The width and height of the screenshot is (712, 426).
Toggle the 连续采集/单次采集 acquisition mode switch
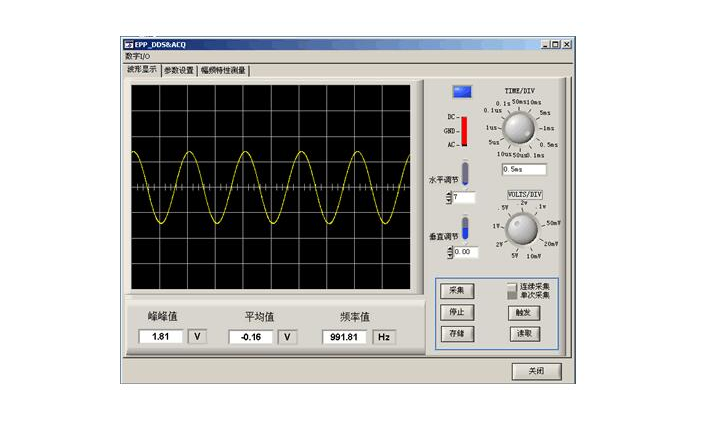pyautogui.click(x=512, y=291)
